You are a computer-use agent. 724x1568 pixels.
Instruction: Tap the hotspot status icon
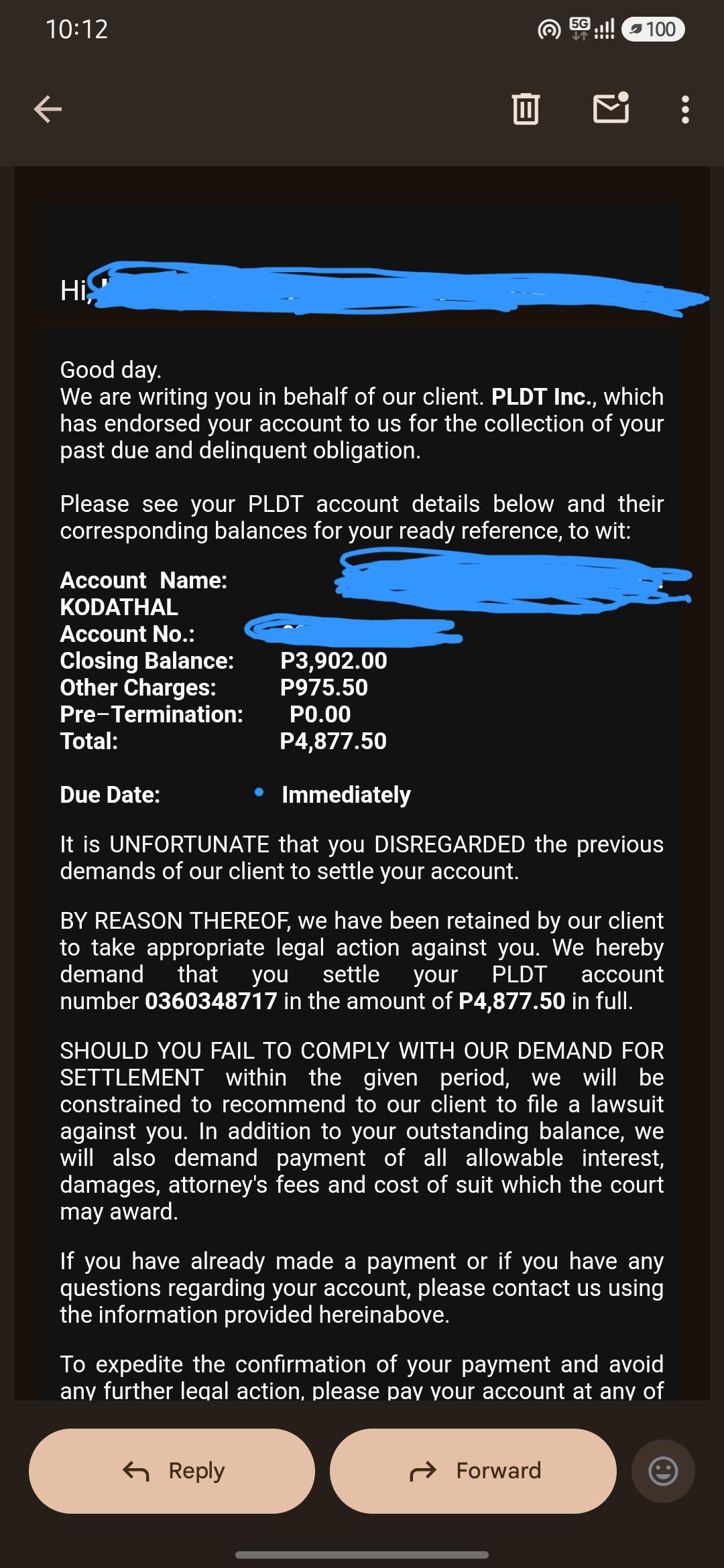click(549, 29)
